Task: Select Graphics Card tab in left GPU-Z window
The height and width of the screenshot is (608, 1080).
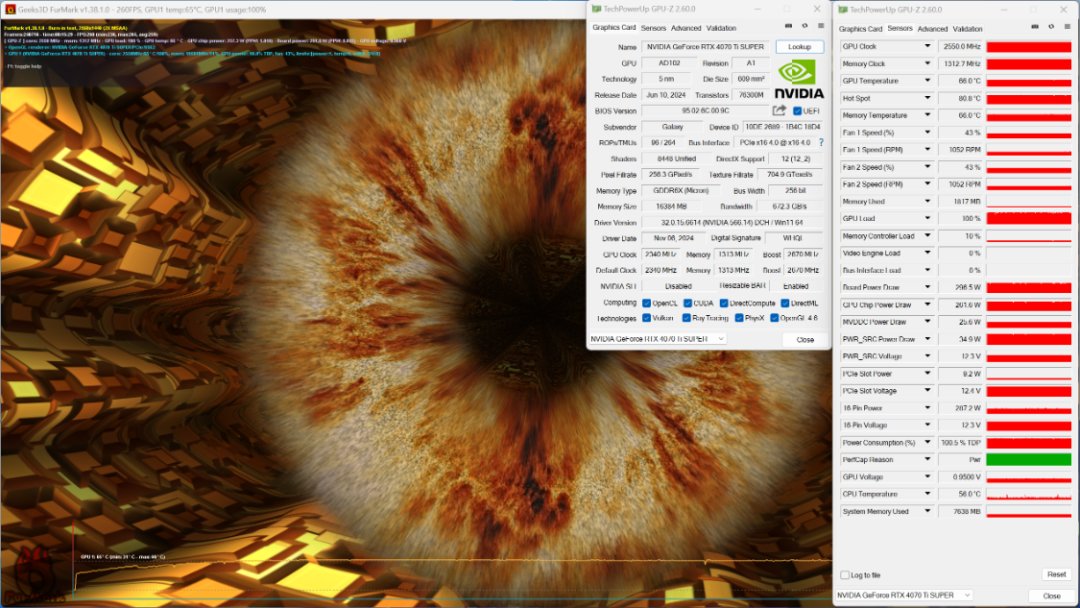Action: click(614, 28)
